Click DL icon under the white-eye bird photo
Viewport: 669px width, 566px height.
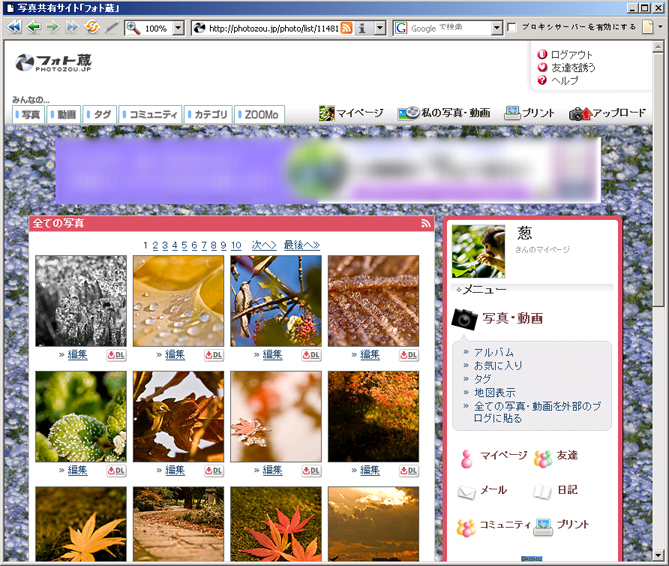point(214,471)
